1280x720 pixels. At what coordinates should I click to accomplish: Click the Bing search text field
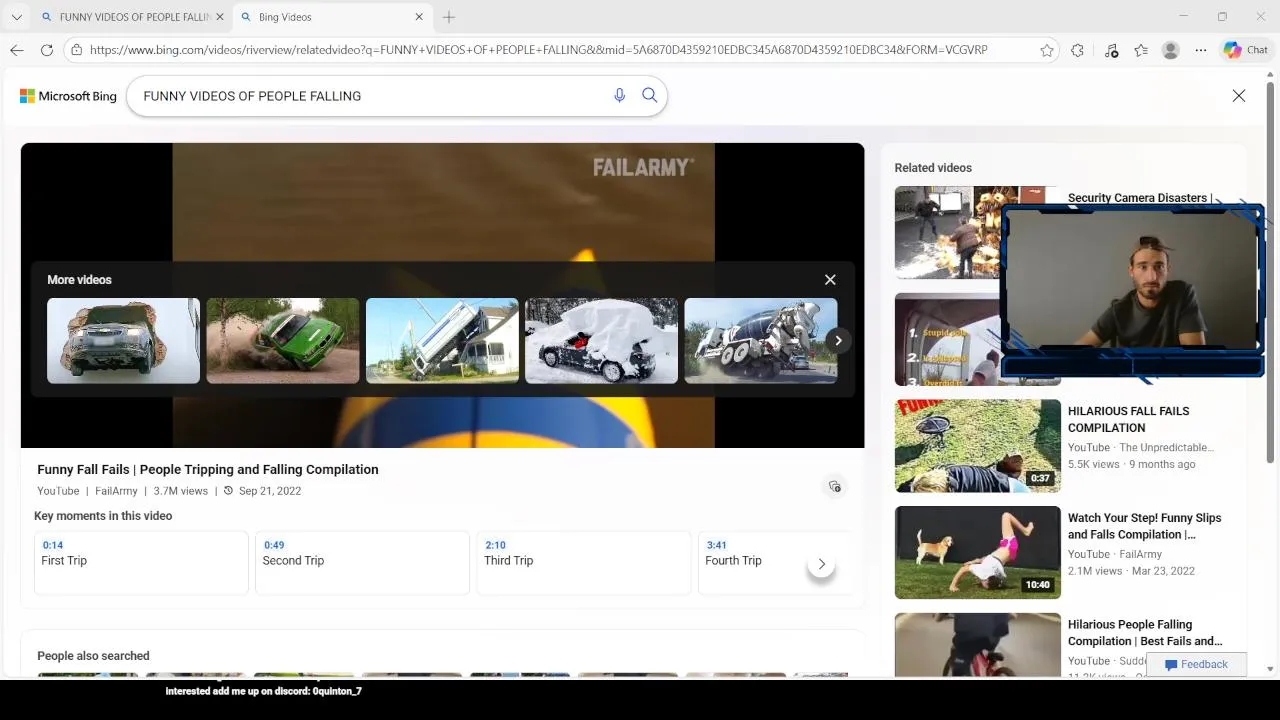click(x=370, y=96)
